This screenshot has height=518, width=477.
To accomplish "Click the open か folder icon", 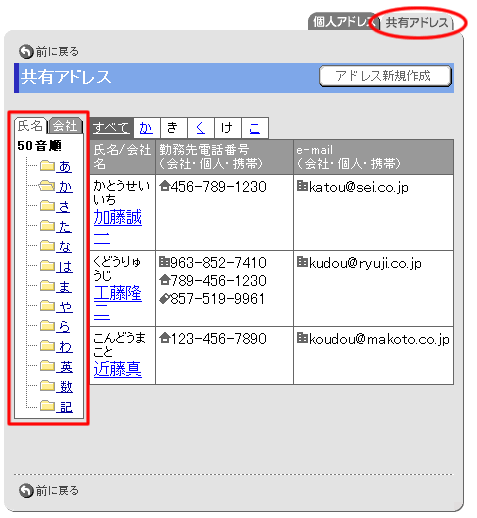I will [47, 186].
